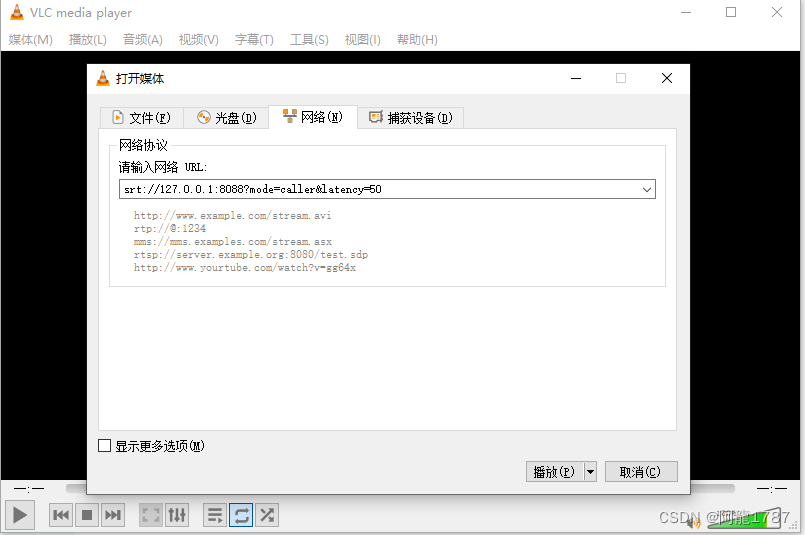805x535 pixels.
Task: Open the 工具(S) menu
Action: click(309, 40)
